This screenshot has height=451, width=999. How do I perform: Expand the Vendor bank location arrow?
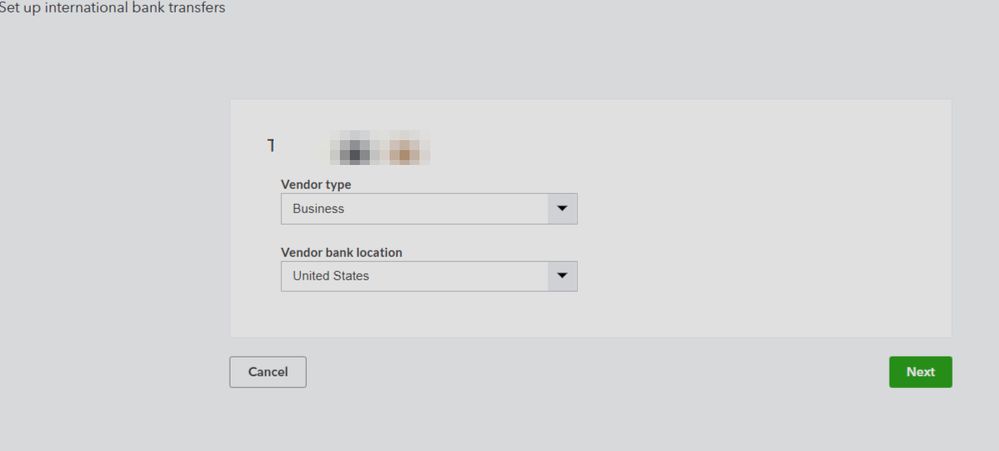click(562, 276)
